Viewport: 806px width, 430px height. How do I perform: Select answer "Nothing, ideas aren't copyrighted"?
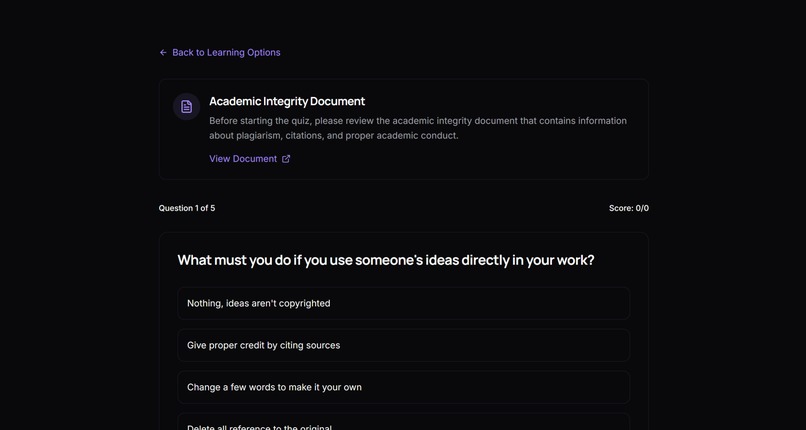point(404,303)
